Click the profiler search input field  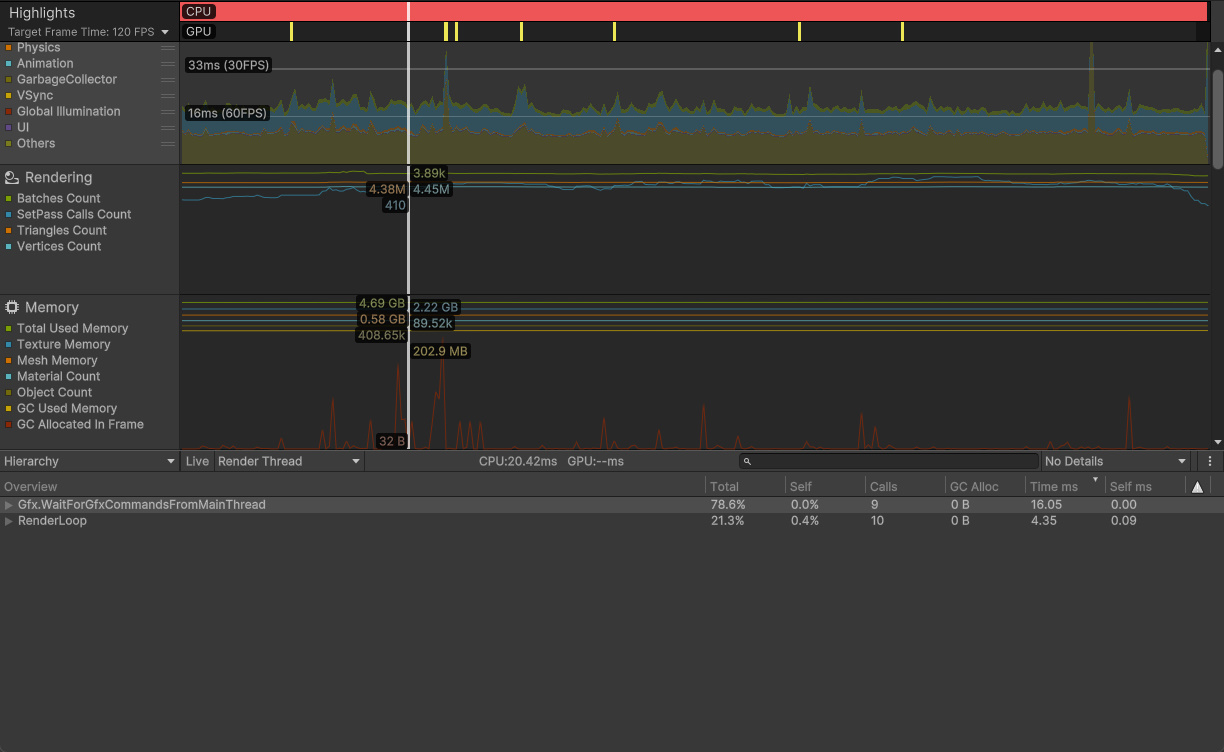click(x=889, y=461)
